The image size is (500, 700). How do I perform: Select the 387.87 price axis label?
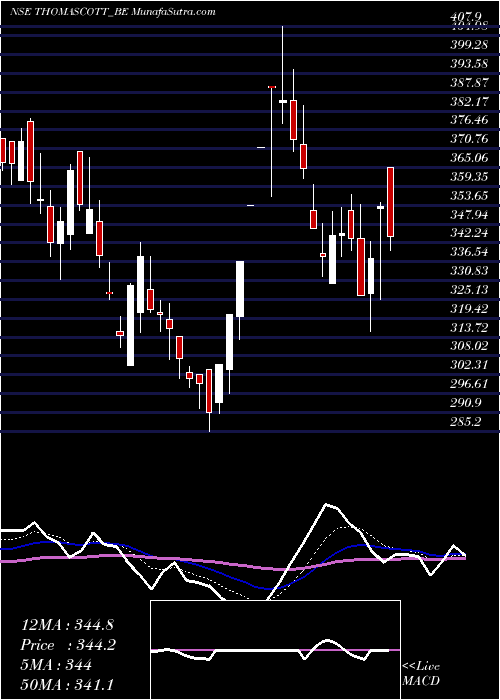coord(469,83)
